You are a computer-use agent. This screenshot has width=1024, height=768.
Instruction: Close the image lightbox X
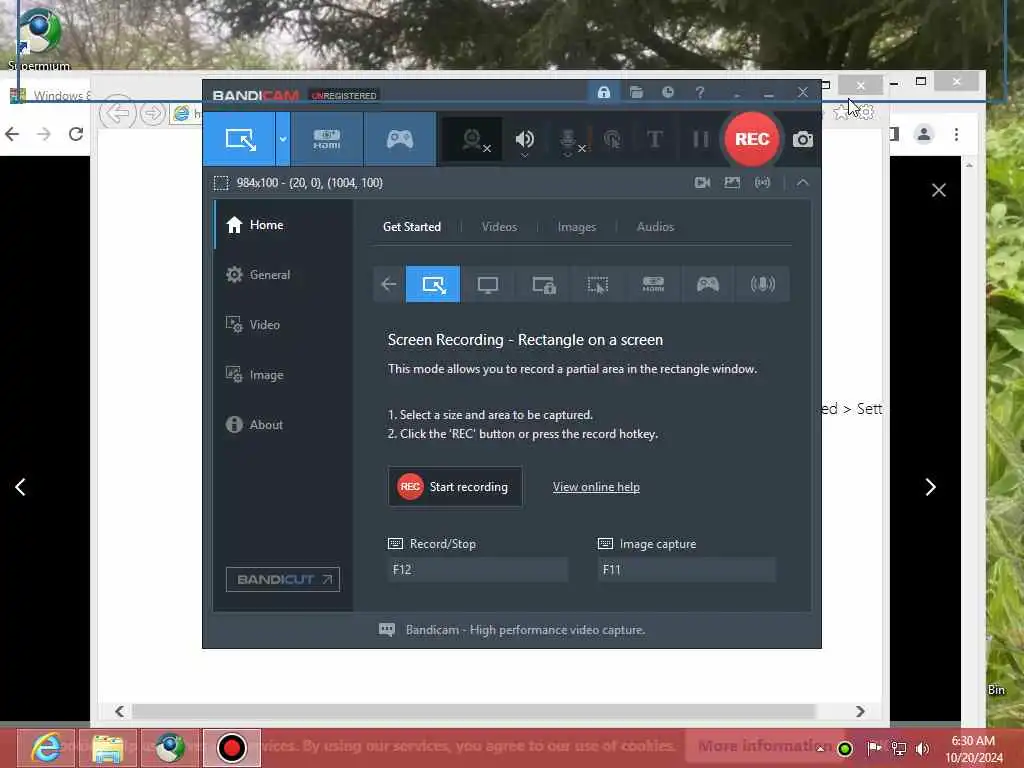(938, 190)
